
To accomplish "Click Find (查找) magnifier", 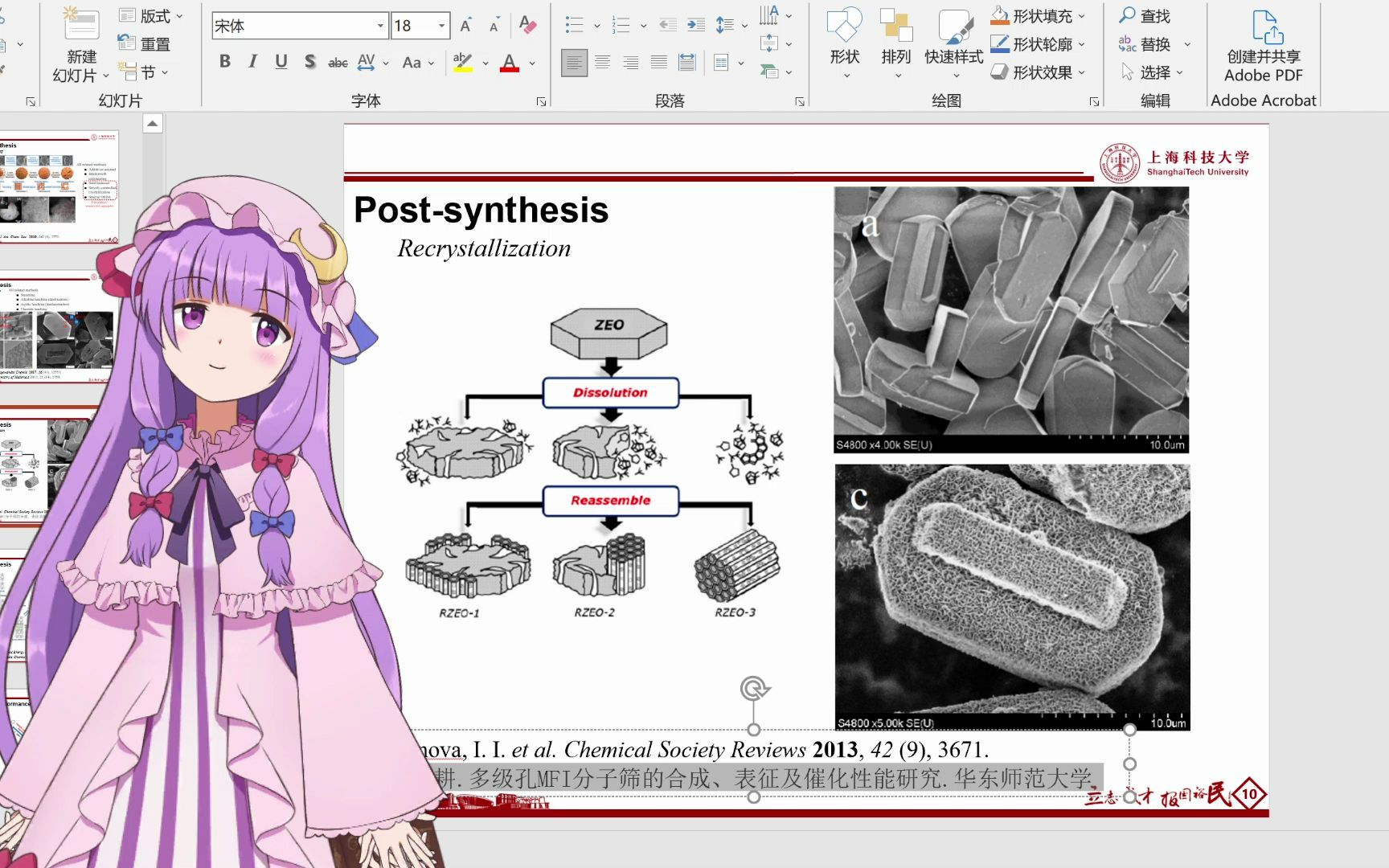I will tap(1145, 15).
